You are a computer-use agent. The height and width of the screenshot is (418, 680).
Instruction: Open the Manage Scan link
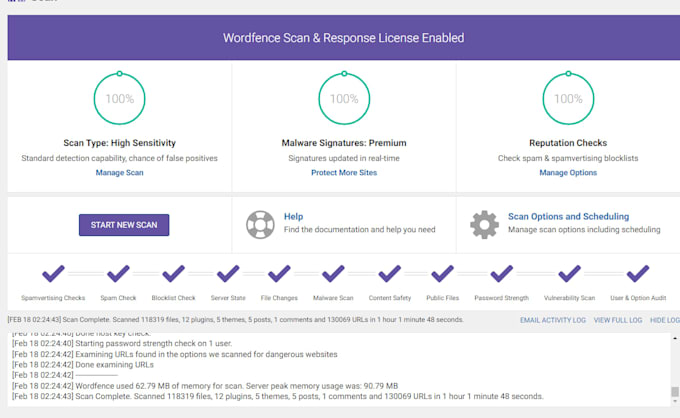click(120, 173)
